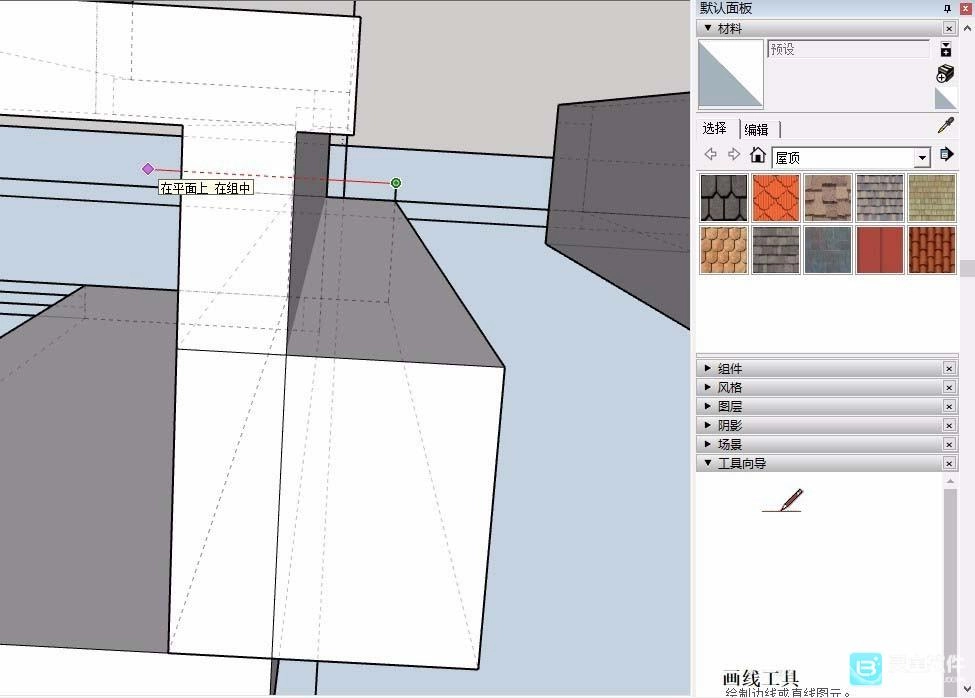Switch to the 编辑 tab

coord(757,129)
